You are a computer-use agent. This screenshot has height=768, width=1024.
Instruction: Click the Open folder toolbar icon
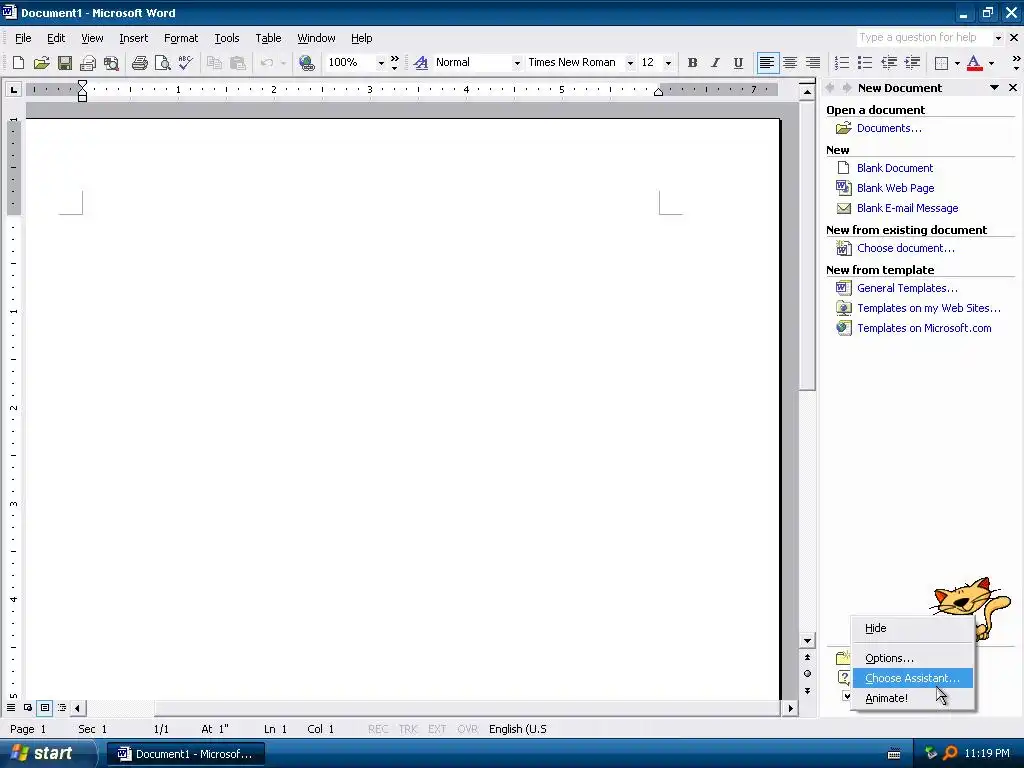pos(42,63)
